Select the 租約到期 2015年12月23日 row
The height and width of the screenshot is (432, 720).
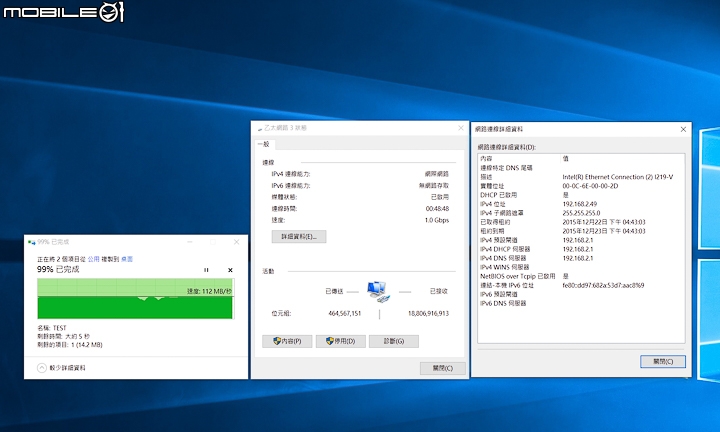(581, 231)
